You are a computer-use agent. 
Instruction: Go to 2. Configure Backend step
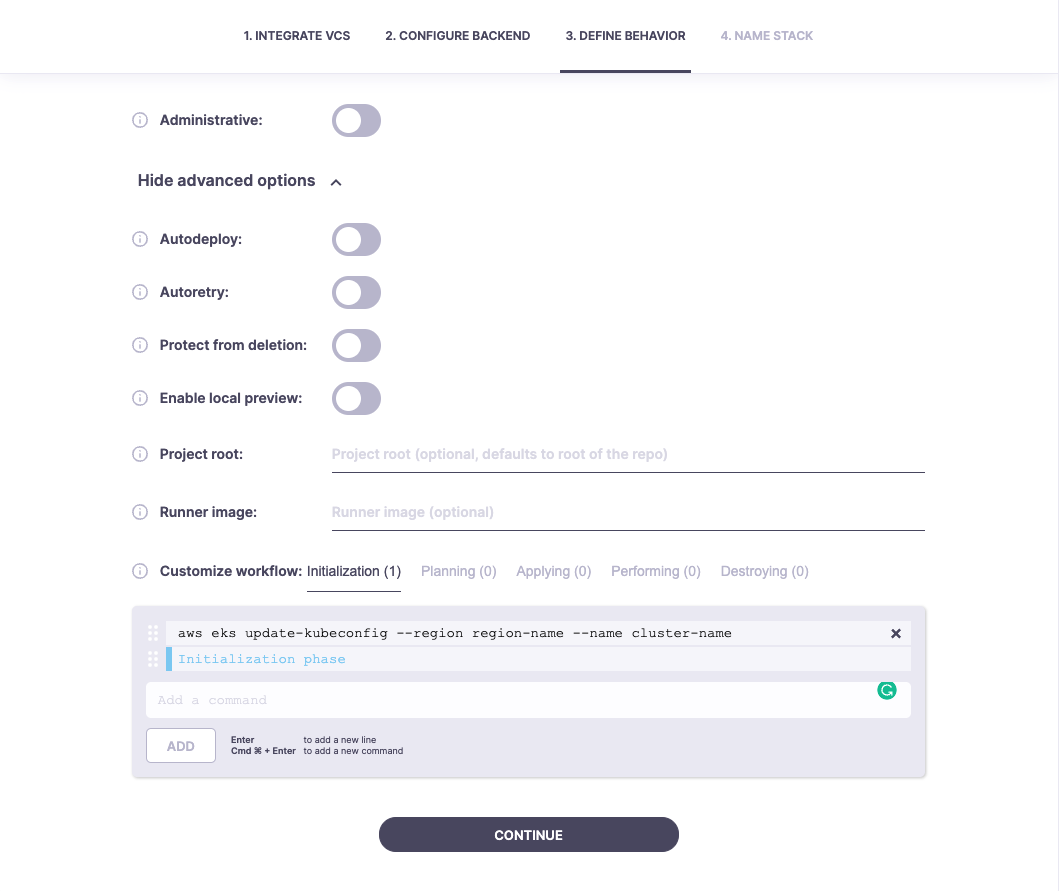[x=457, y=36]
